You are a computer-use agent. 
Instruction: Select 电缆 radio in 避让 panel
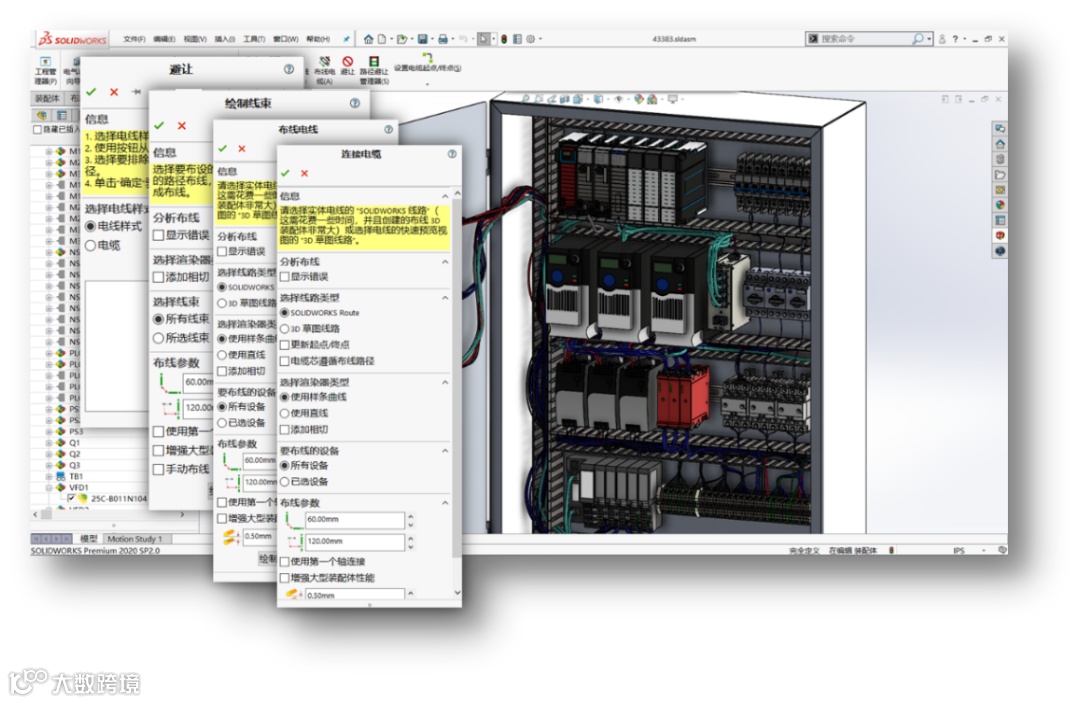[90, 246]
